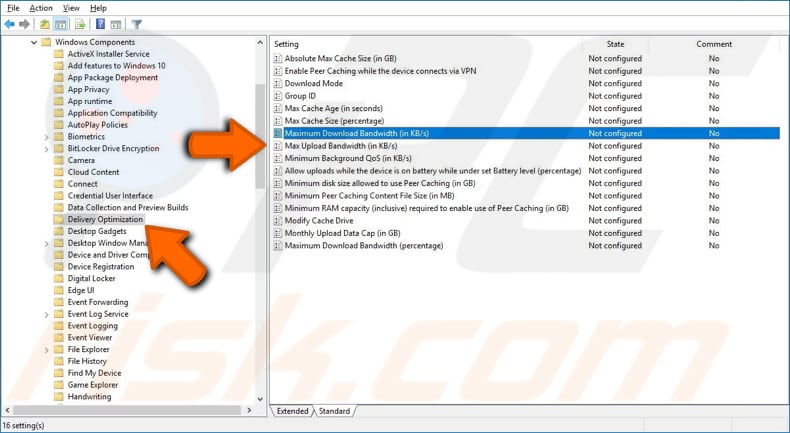The image size is (790, 433).
Task: Select the Application Compatibility folder
Action: coord(112,113)
